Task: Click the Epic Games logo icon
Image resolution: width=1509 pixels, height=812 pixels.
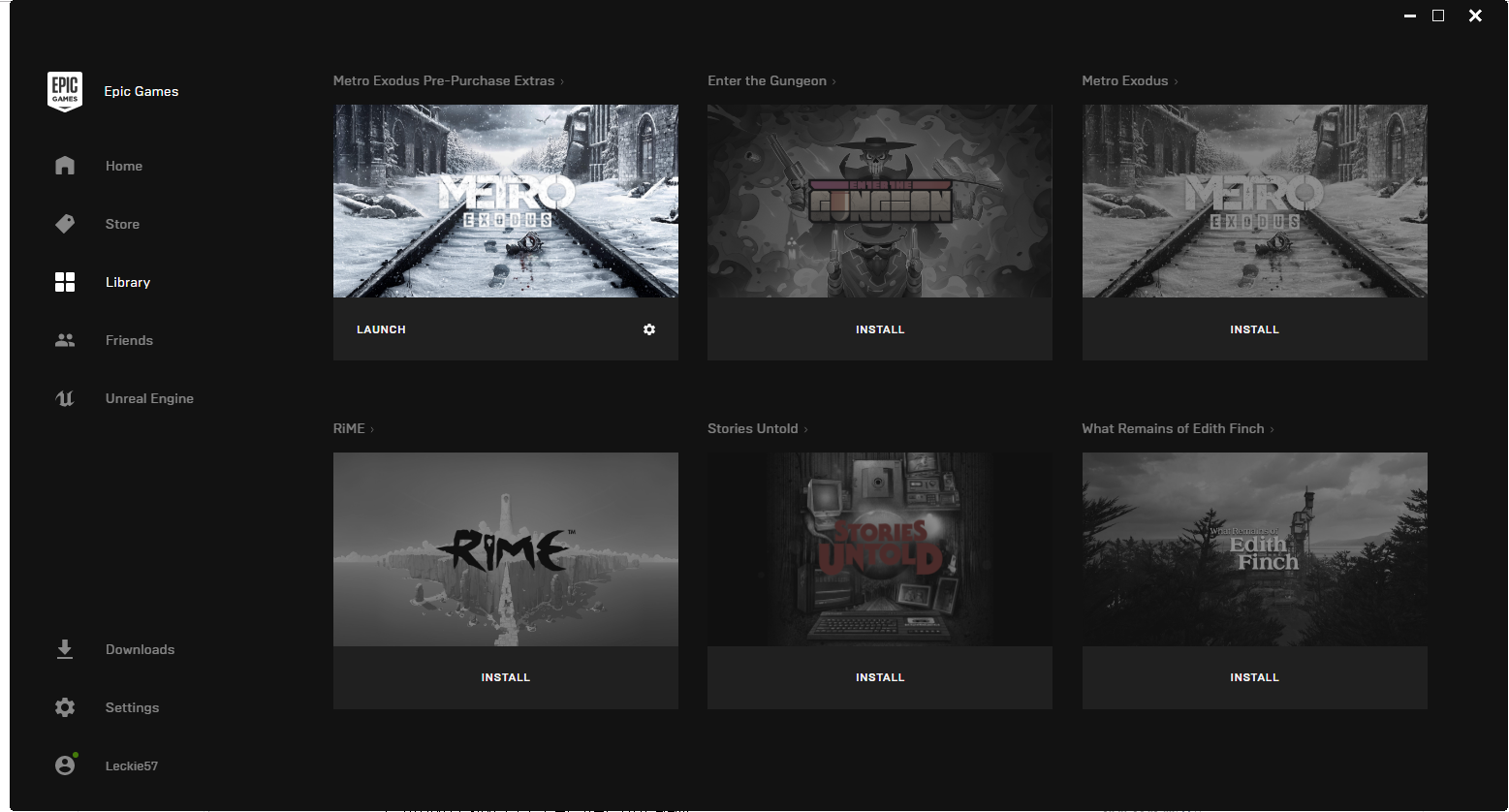Action: coord(65,92)
